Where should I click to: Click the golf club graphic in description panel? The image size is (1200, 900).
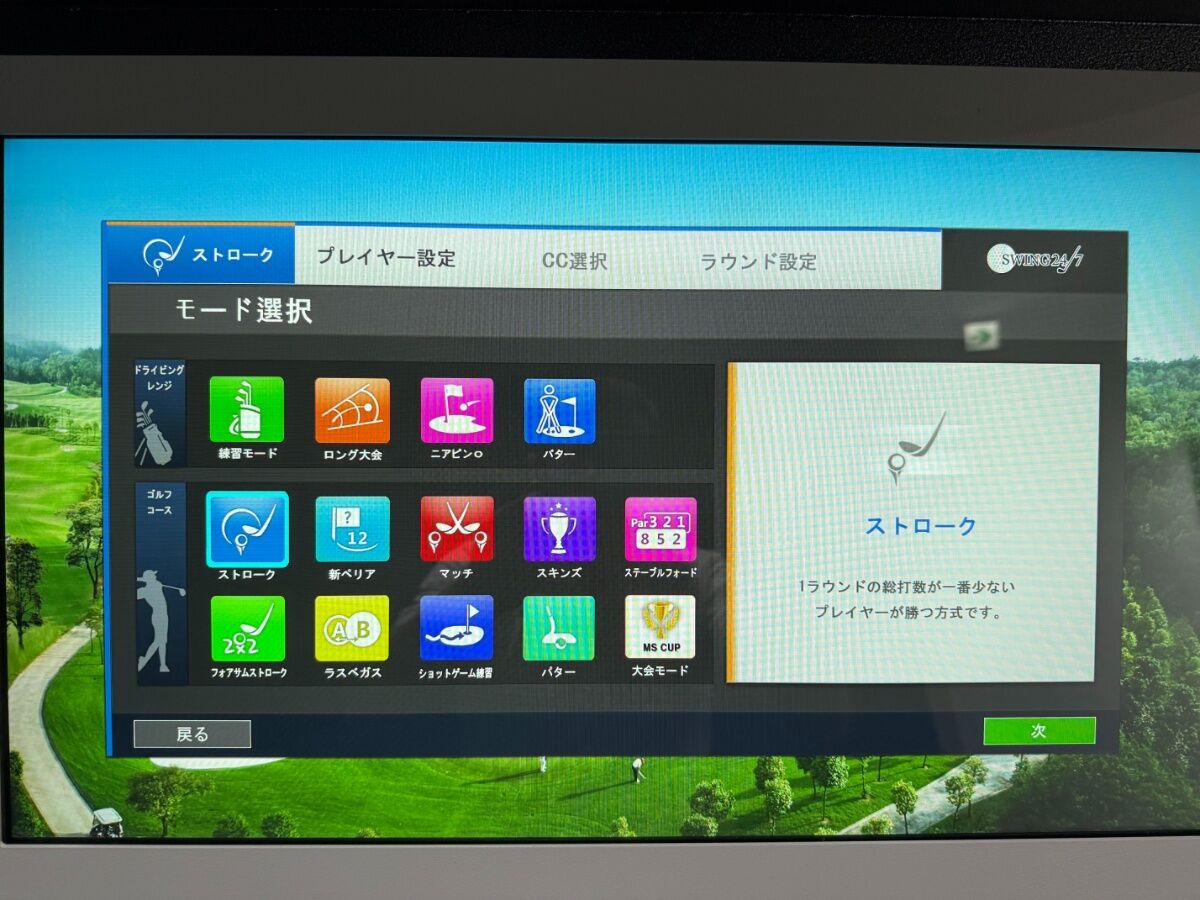pos(915,448)
